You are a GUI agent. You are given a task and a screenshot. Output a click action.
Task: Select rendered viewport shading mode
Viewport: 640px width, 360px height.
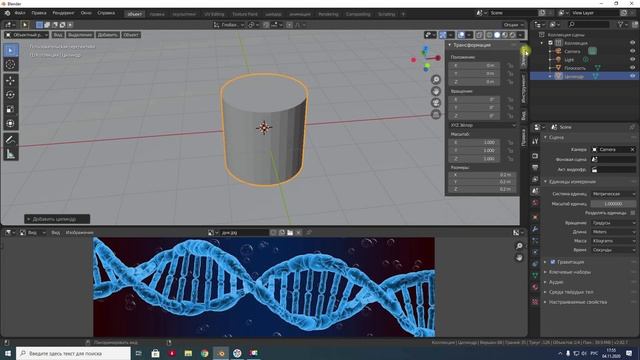click(513, 35)
